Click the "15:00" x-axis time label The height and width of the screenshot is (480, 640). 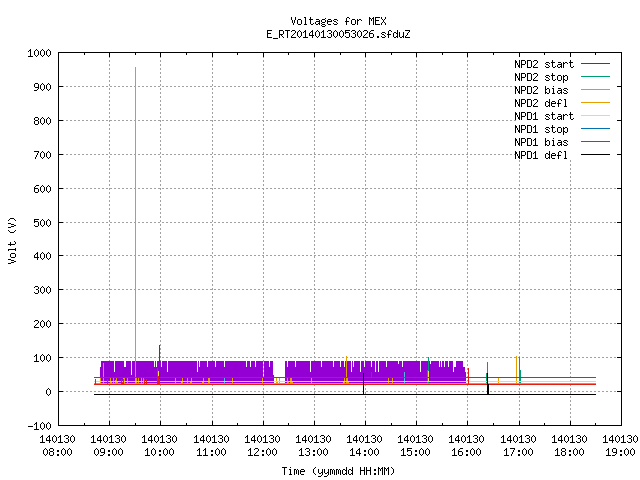point(416,453)
